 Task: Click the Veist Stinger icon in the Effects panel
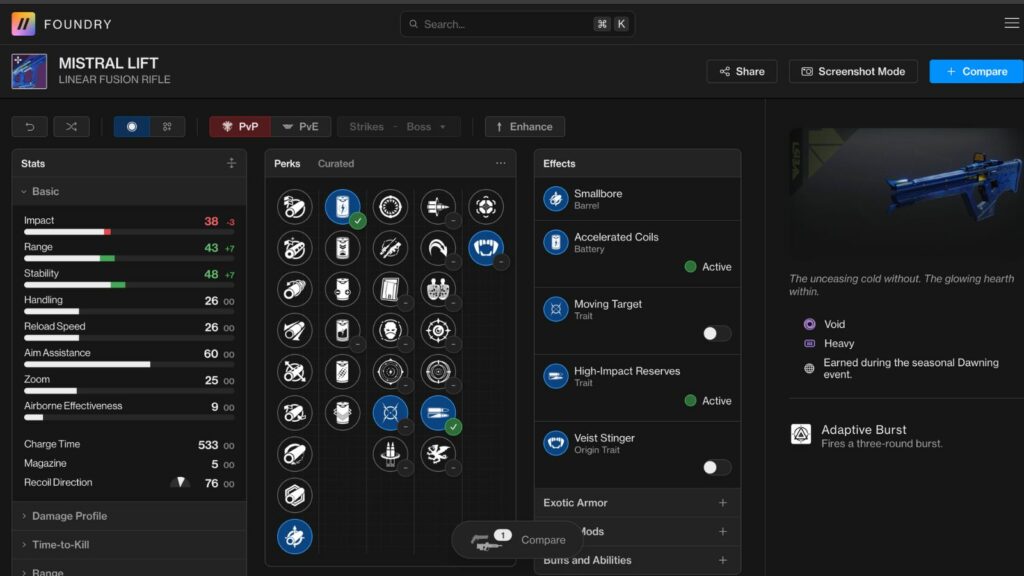pos(556,443)
